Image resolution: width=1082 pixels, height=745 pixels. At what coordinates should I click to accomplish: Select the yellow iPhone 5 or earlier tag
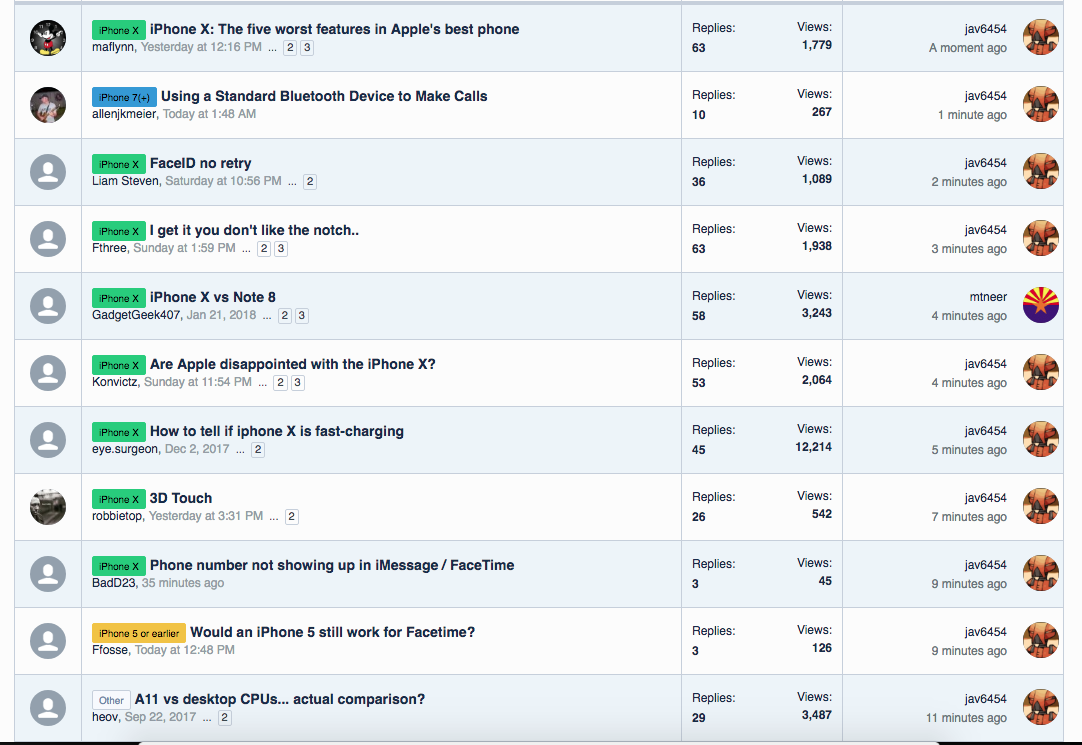tap(139, 633)
